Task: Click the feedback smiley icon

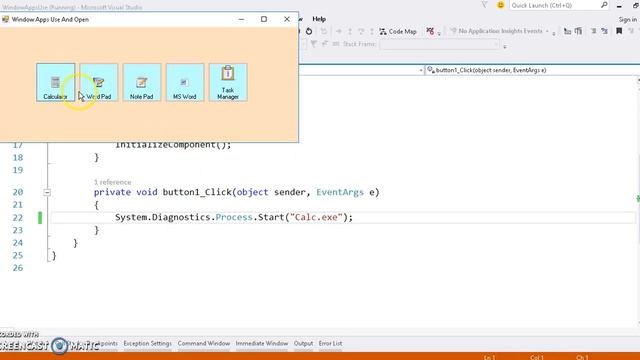Action: [x=500, y=5]
